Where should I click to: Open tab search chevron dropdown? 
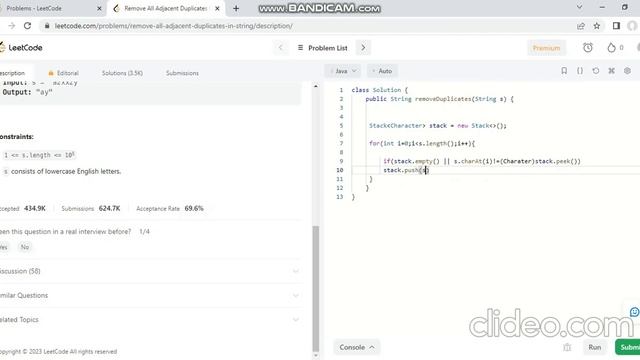click(579, 7)
